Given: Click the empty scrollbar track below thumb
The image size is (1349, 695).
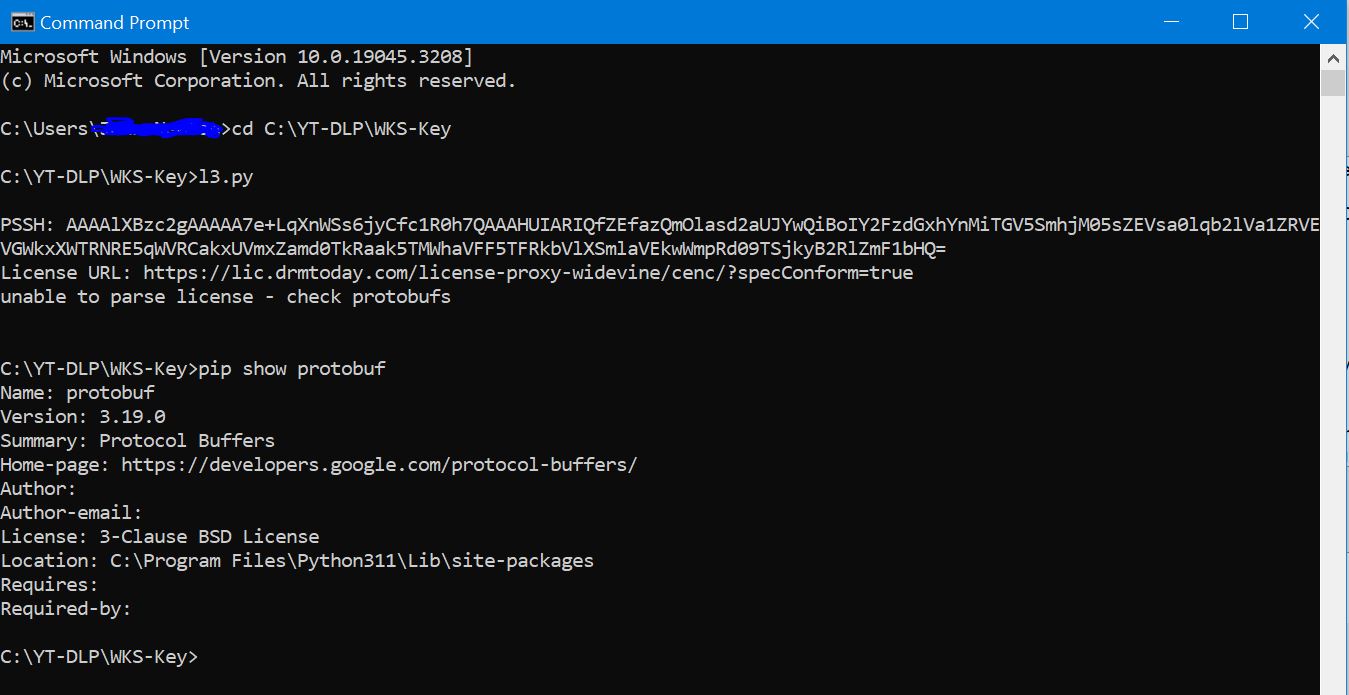Looking at the screenshot, I should click(1333, 400).
